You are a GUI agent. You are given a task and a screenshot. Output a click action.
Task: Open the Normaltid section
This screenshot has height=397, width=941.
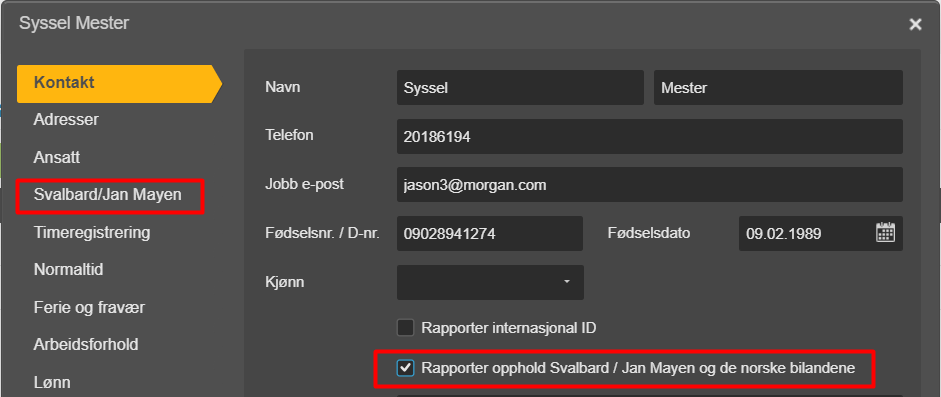coord(68,270)
